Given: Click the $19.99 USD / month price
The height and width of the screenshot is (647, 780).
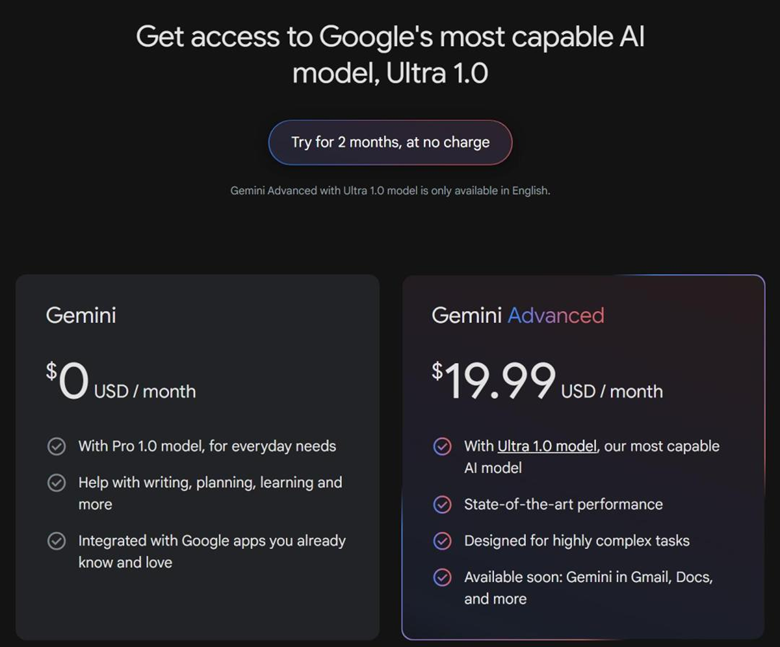Looking at the screenshot, I should pyautogui.click(x=547, y=382).
